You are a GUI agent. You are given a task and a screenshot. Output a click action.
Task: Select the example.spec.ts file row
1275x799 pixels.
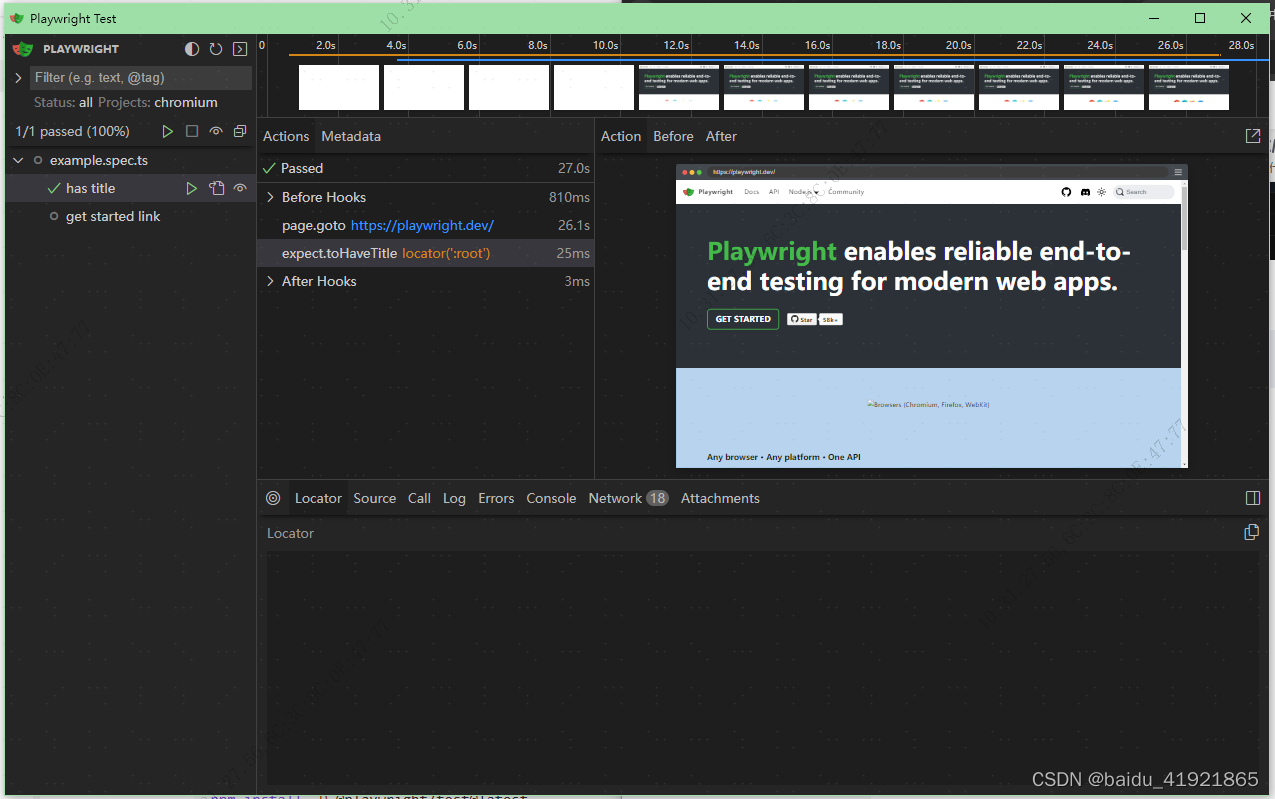pyautogui.click(x=130, y=160)
